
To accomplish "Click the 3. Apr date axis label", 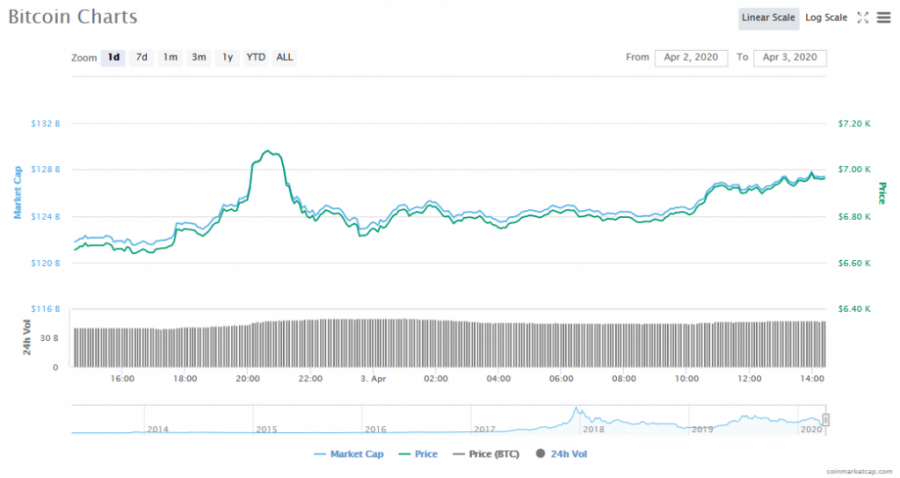I will click(373, 379).
